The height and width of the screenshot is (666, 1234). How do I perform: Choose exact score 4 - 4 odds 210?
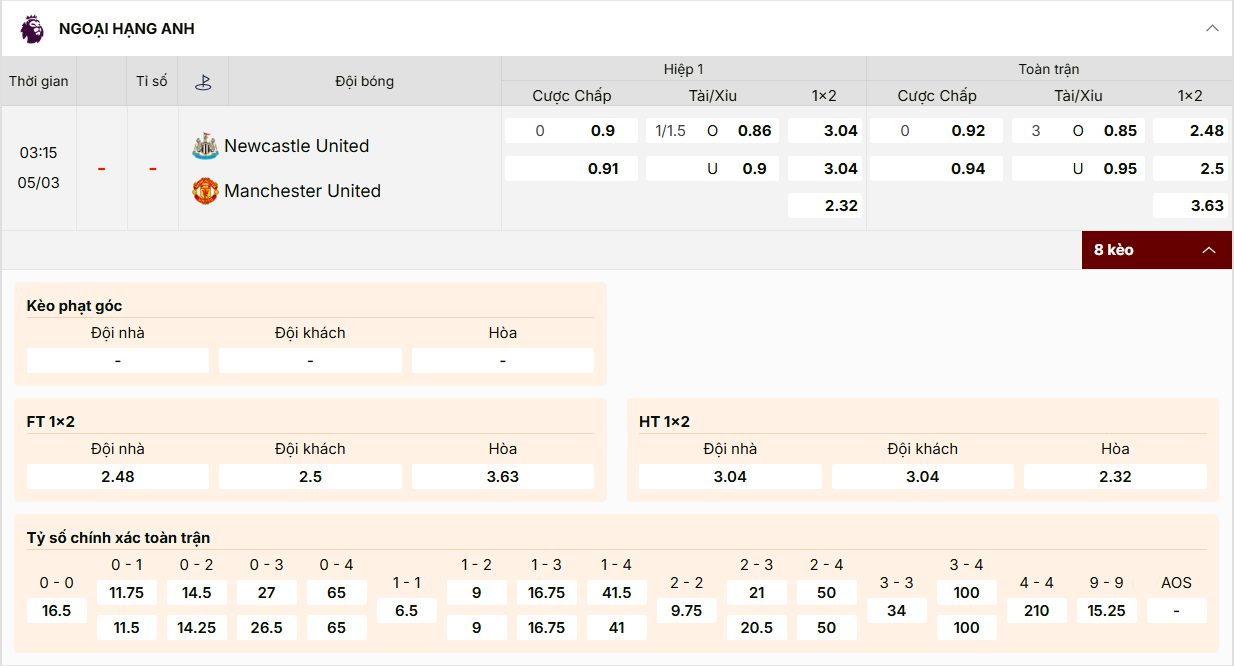1037,610
